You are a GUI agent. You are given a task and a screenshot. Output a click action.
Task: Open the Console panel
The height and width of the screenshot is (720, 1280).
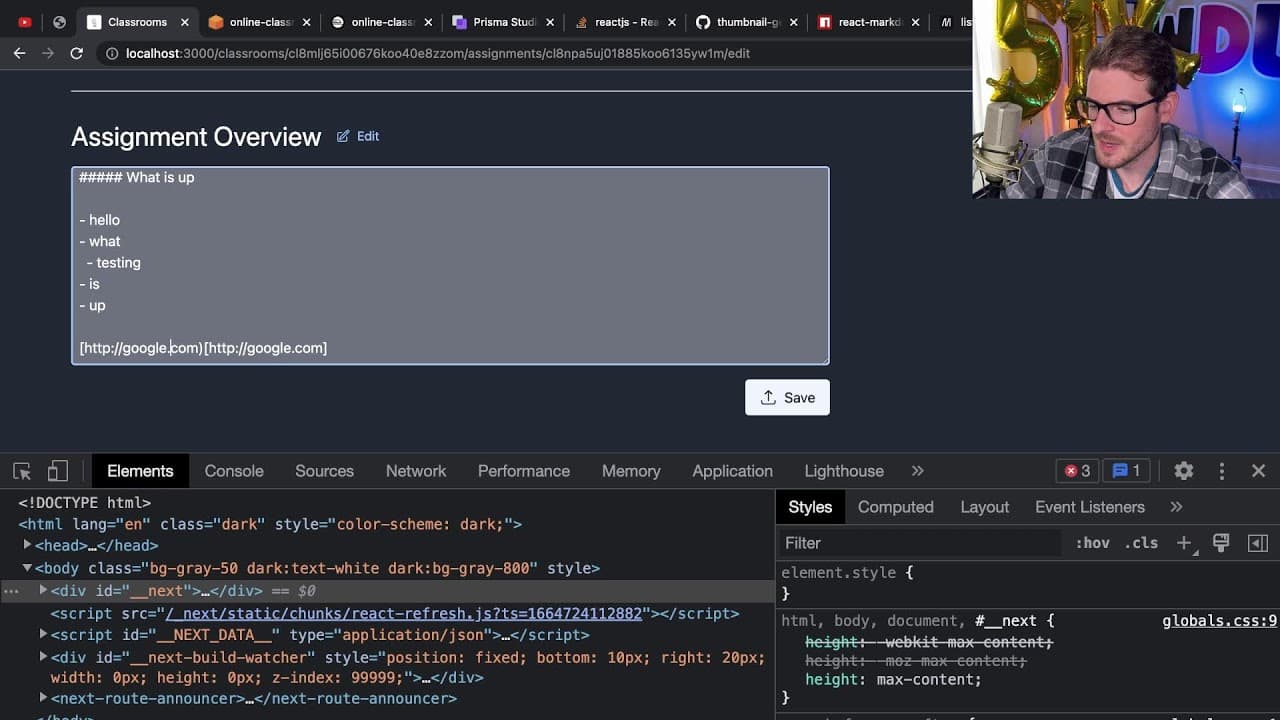[234, 471]
